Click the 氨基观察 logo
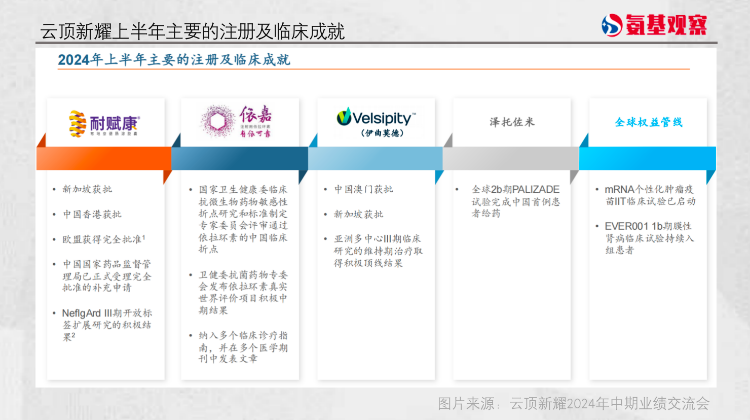 point(654,24)
